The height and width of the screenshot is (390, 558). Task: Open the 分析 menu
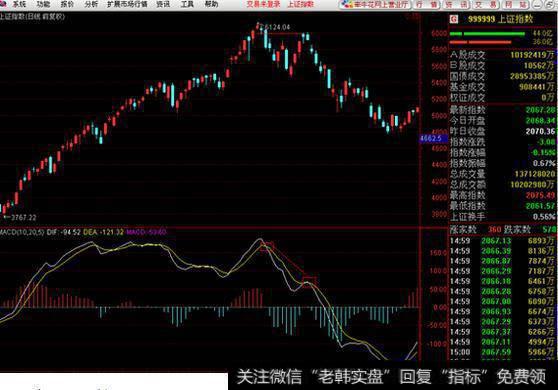point(91,4)
